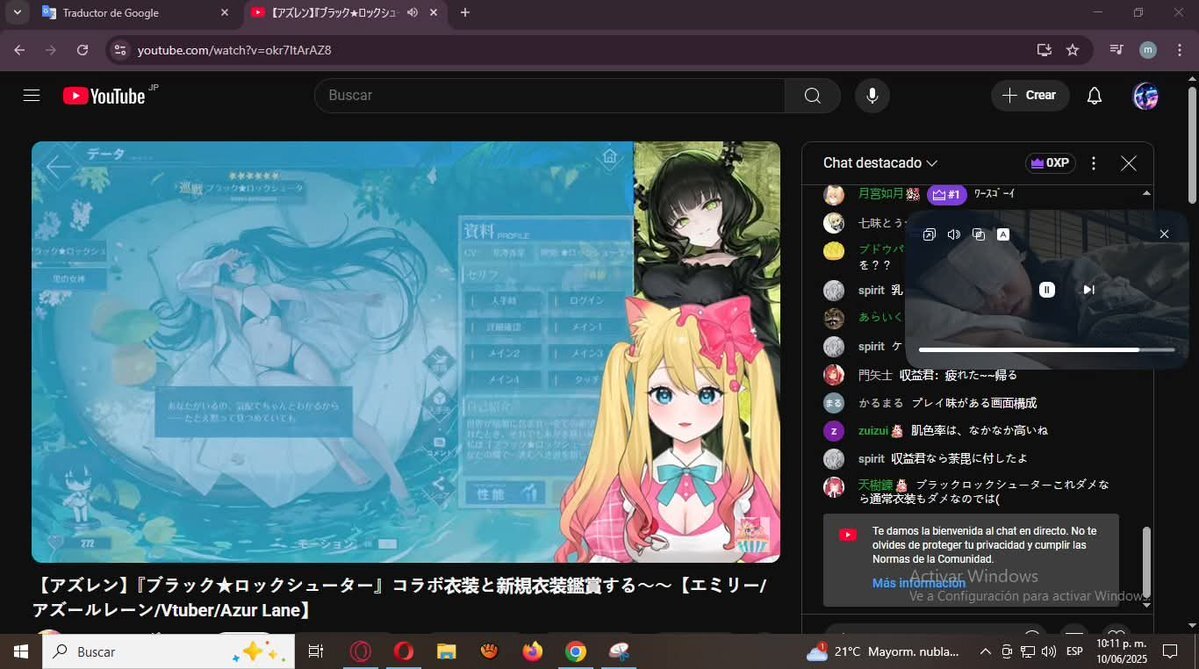Open the YouTube account avatar menu
Screen dimensions: 1199x669
coord(1145,96)
